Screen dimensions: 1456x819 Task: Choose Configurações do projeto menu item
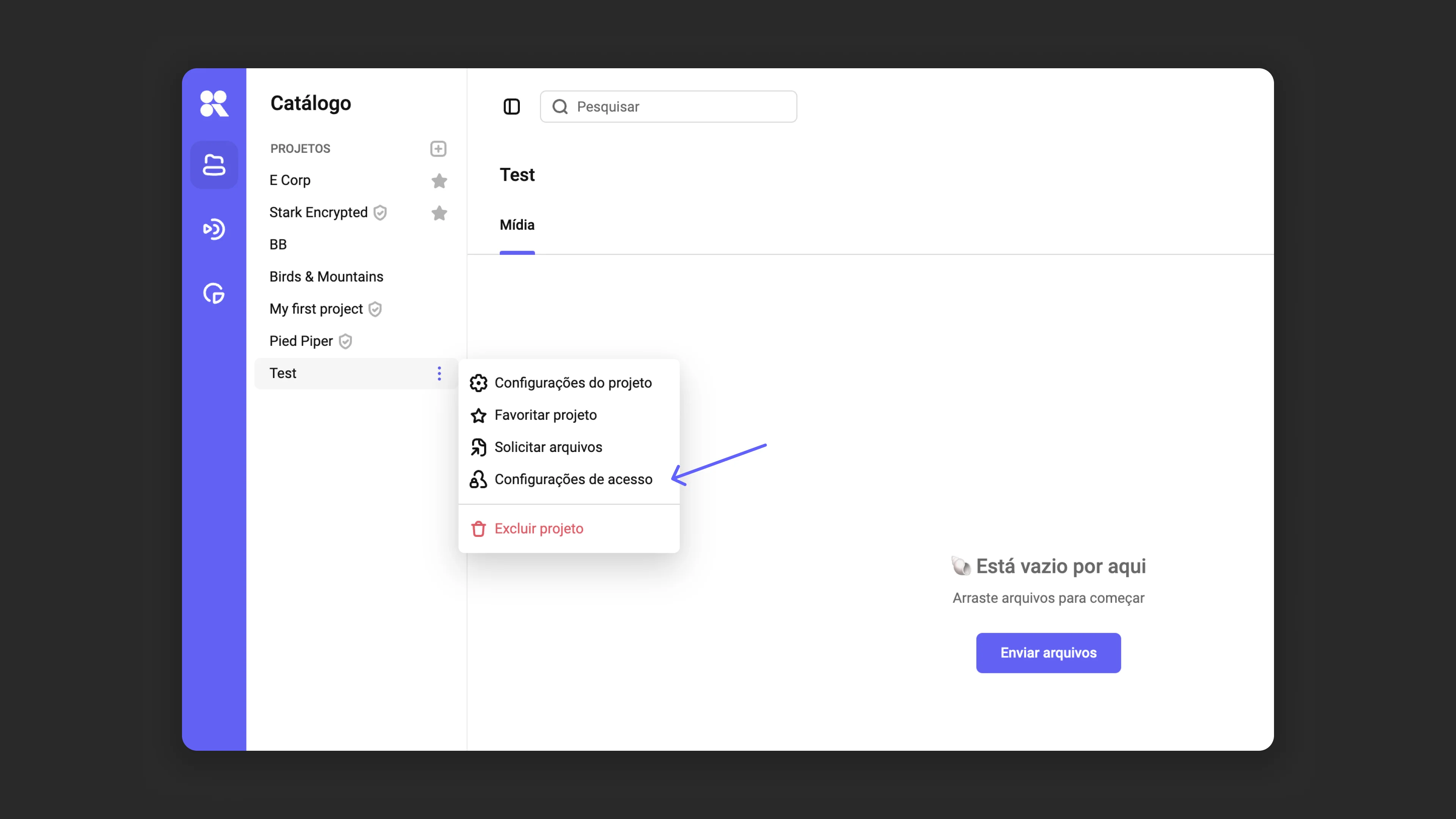569,383
